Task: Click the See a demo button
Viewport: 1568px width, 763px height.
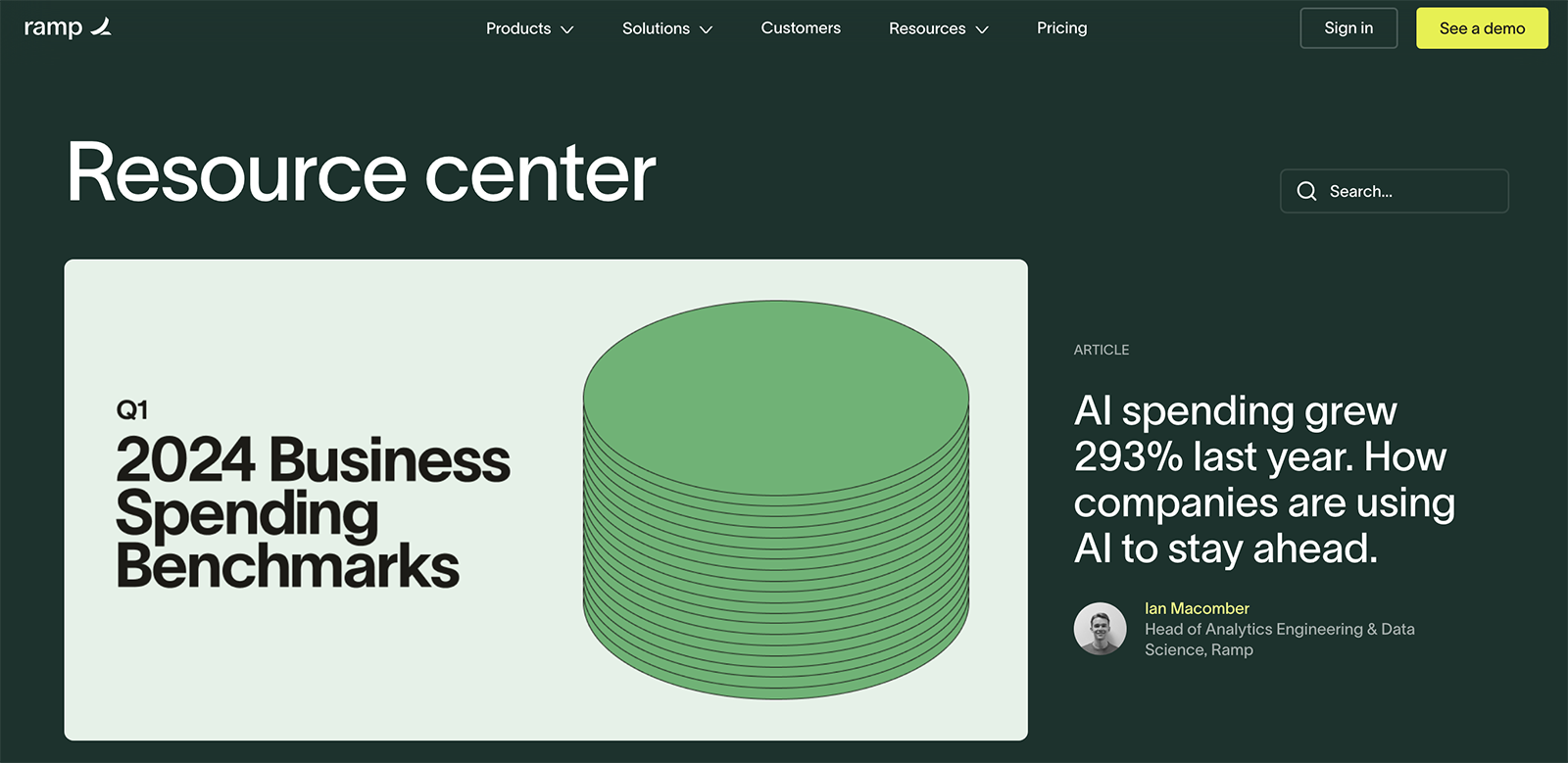Action: coord(1482,28)
